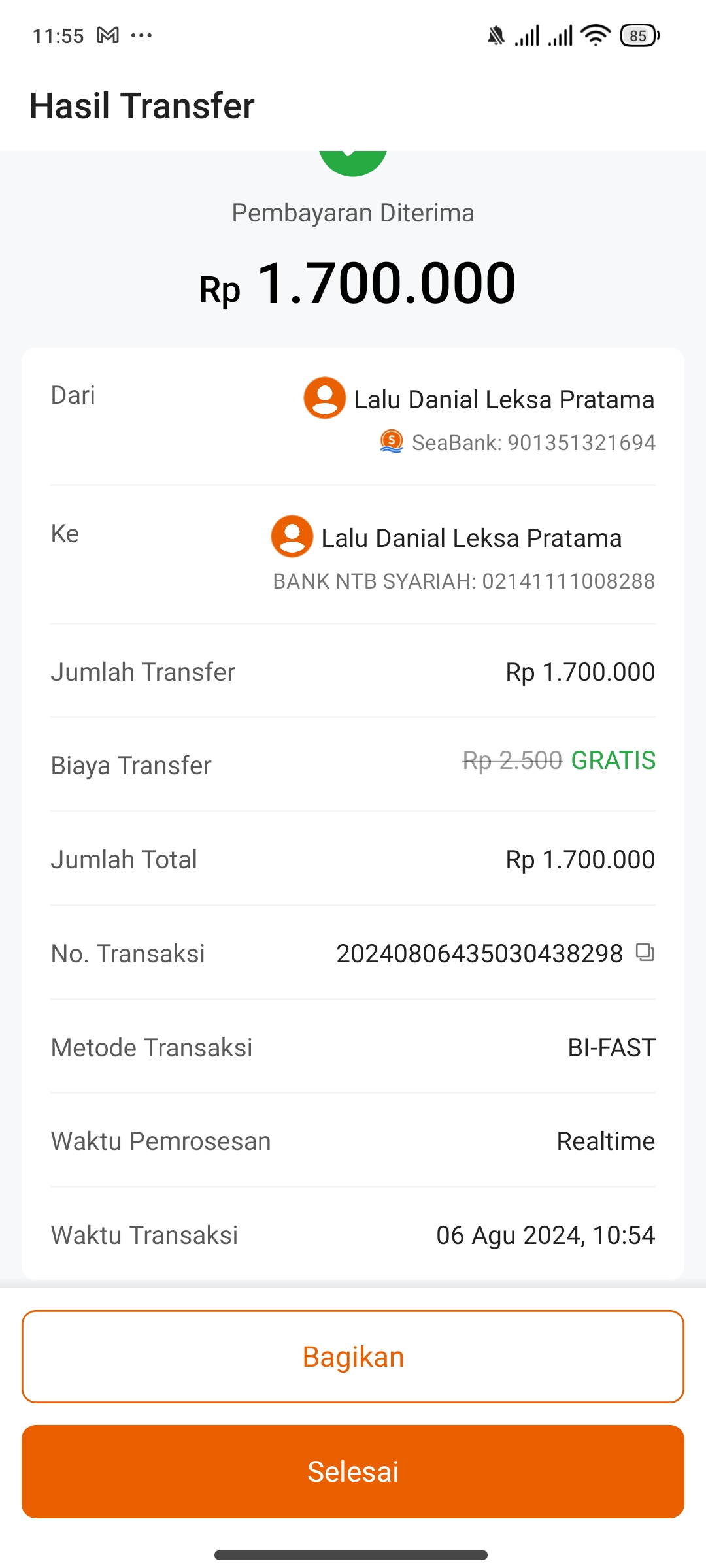Copy the transaction number icon

pyautogui.click(x=645, y=953)
